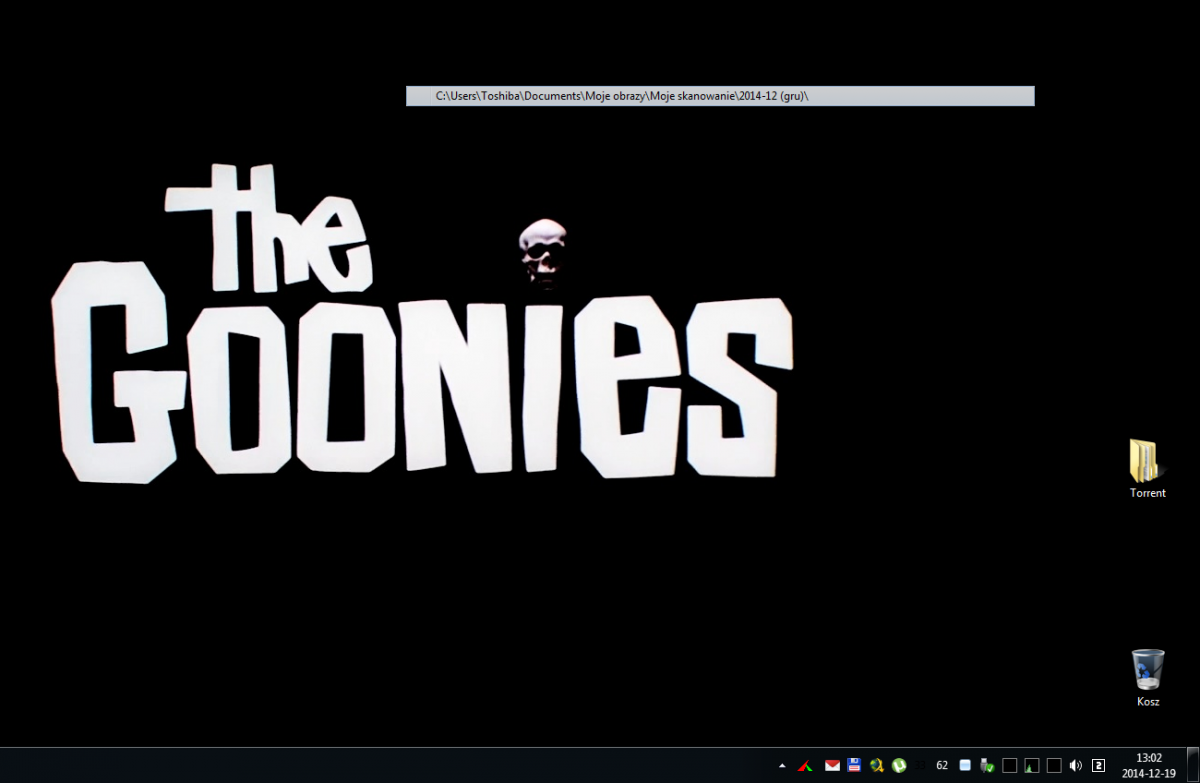Open the Safely Remove Hardware tray icon
Screen dimensions: 1200x783
point(987,766)
